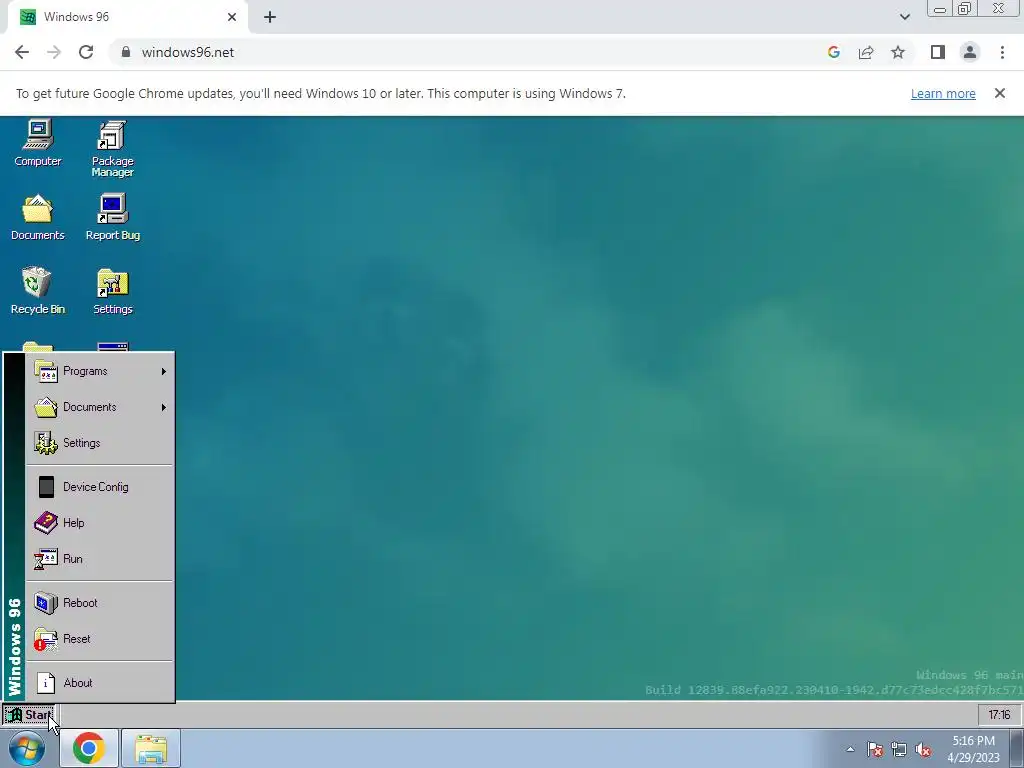
Task: Click the Action Center flag tray icon
Action: pyautogui.click(x=875, y=749)
